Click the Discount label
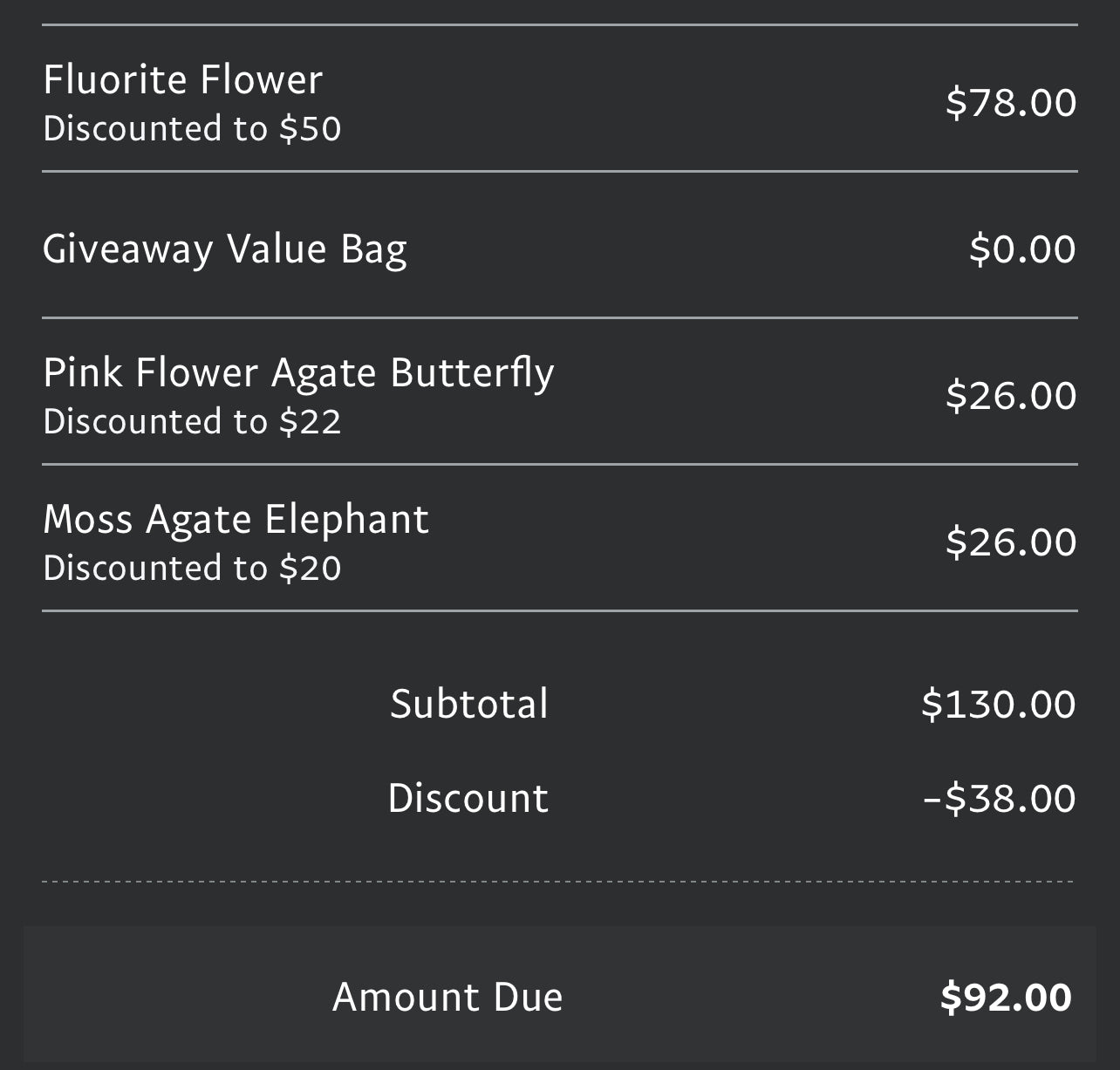This screenshot has height=1070, width=1120. [x=468, y=799]
